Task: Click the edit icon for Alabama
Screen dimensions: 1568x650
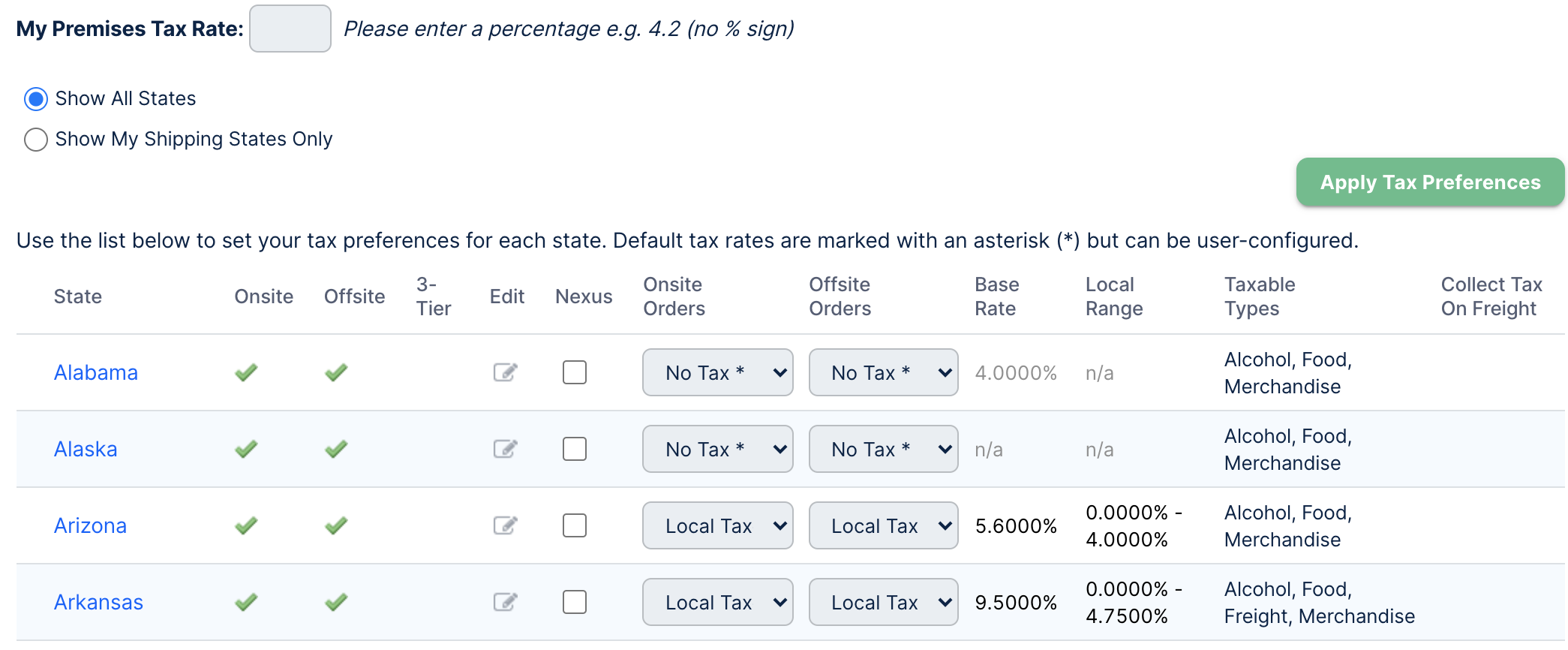Action: tap(505, 372)
